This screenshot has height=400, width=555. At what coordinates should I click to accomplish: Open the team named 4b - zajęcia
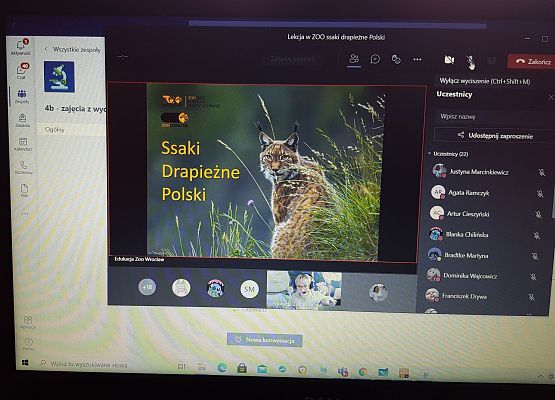click(75, 108)
